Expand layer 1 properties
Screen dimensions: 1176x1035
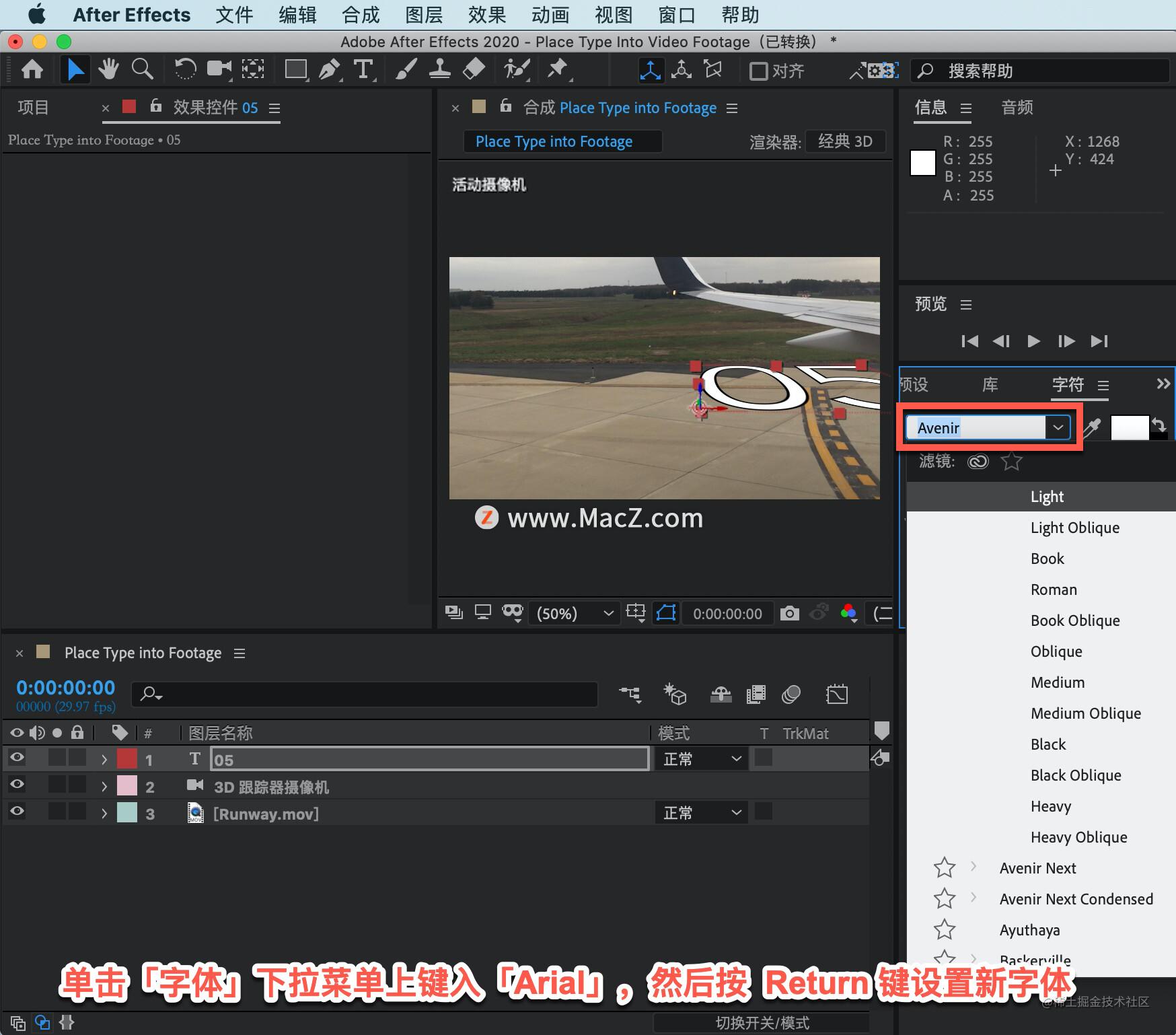click(x=104, y=760)
